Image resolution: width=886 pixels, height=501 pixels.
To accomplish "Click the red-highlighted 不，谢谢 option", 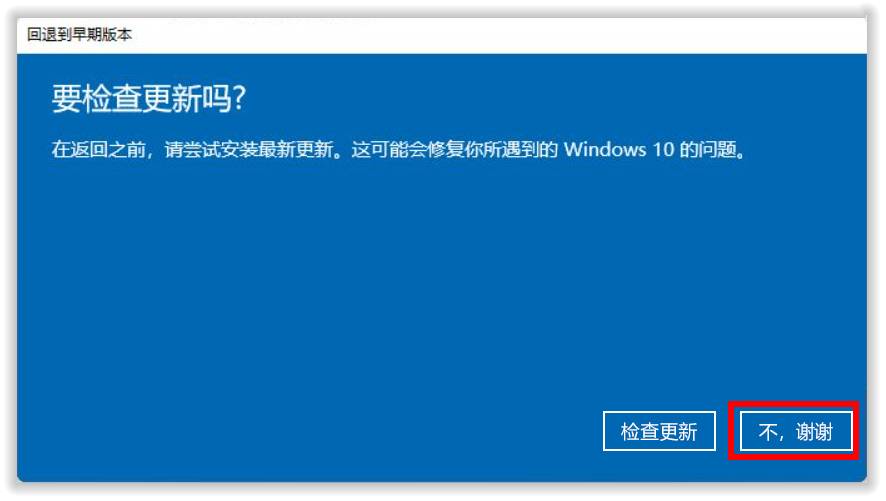I will pos(796,431).
